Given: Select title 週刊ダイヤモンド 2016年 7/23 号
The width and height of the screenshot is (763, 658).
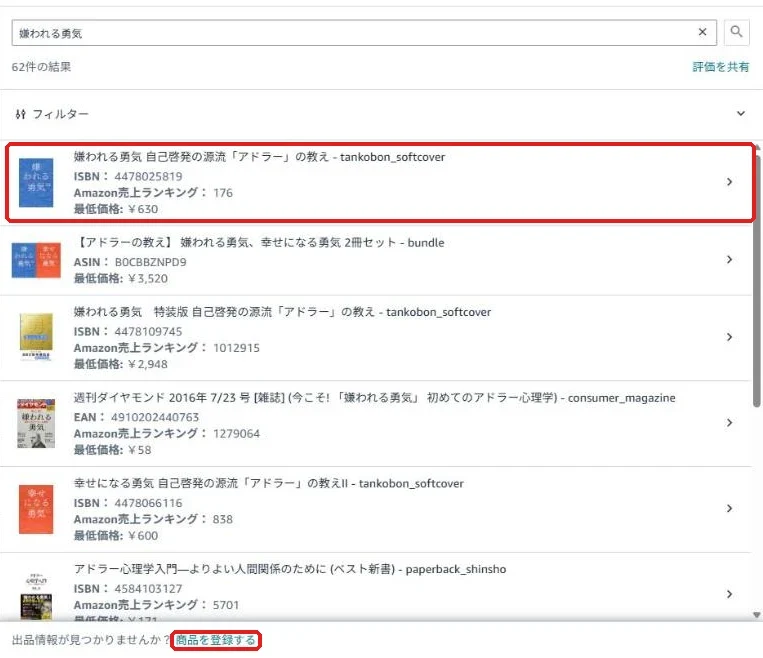Looking at the screenshot, I should [375, 398].
